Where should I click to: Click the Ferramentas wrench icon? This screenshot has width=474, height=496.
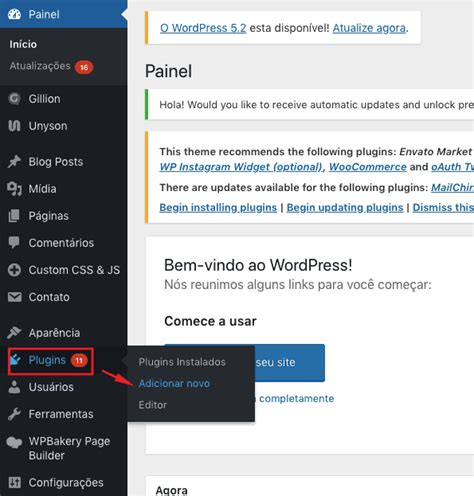click(x=14, y=414)
